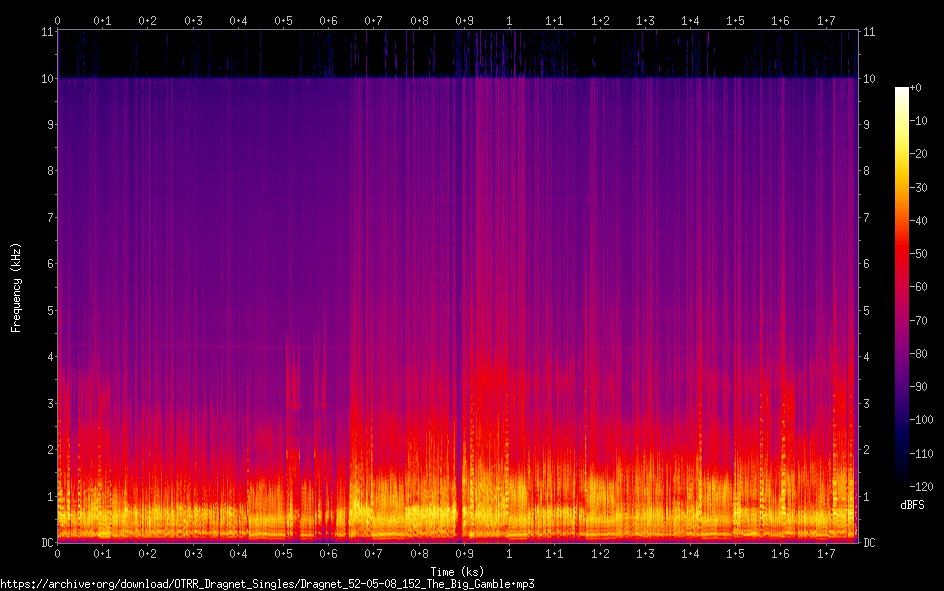
Task: Select the 1.7 tick on bottom time axis
Action: coord(826,553)
